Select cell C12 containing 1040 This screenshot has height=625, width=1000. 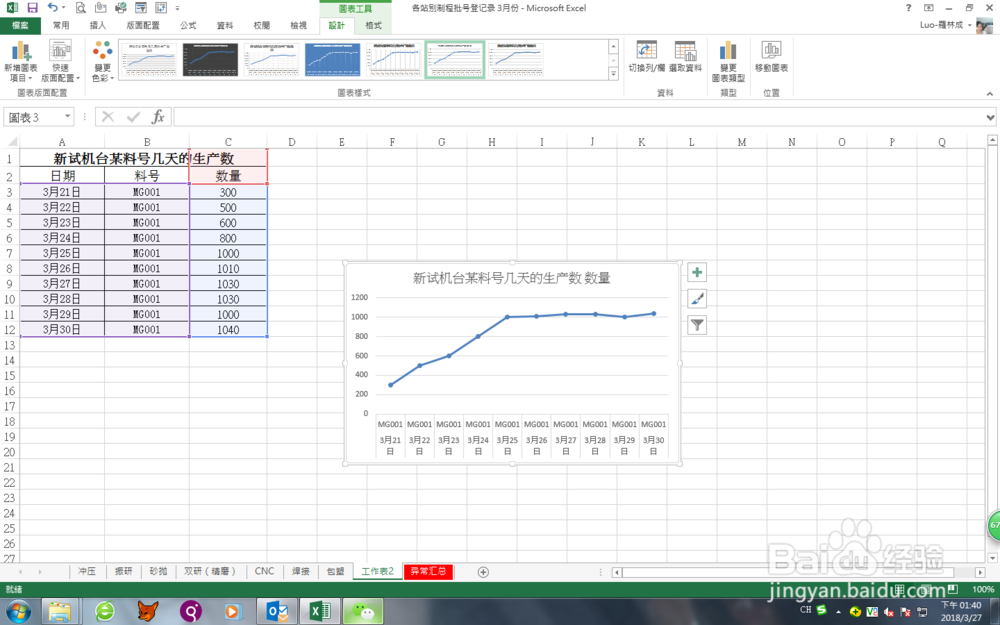(228, 330)
